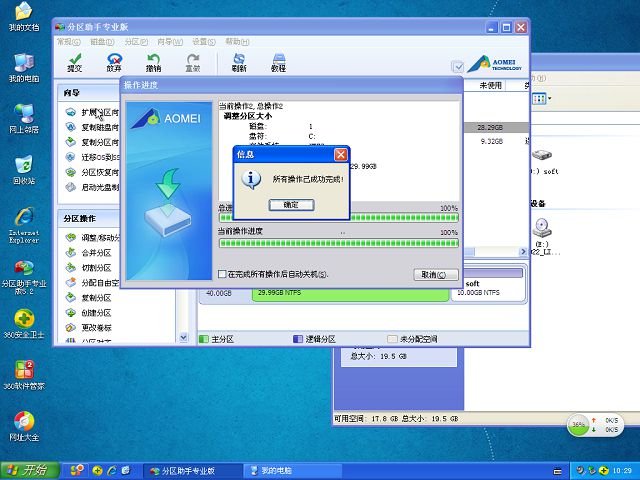This screenshot has width=640, height=480.
Task: Select the 迁移OS到SSD wizard icon
Action: (71, 157)
